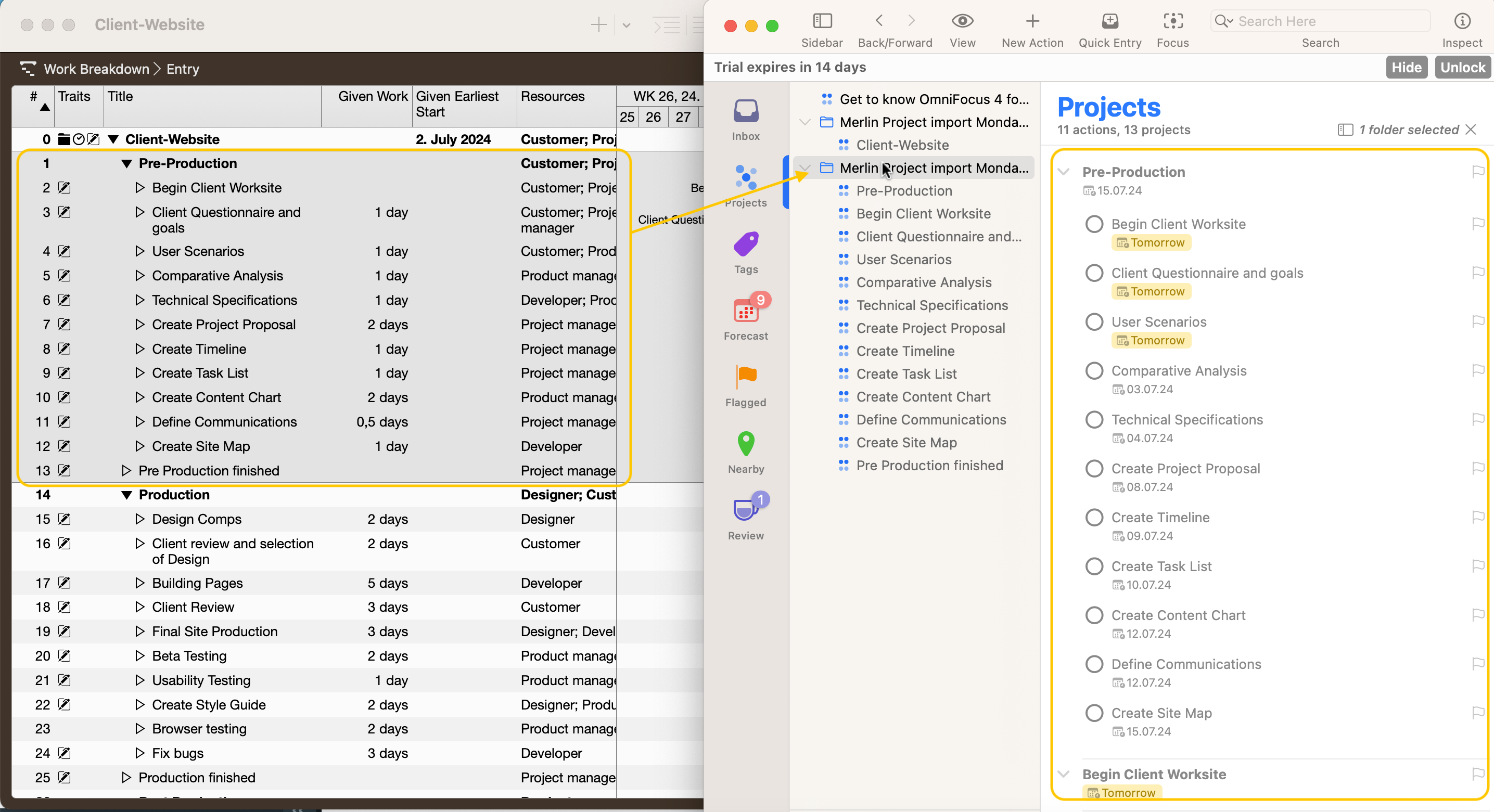Flag the Begin Client Worksite action

tap(1478, 224)
